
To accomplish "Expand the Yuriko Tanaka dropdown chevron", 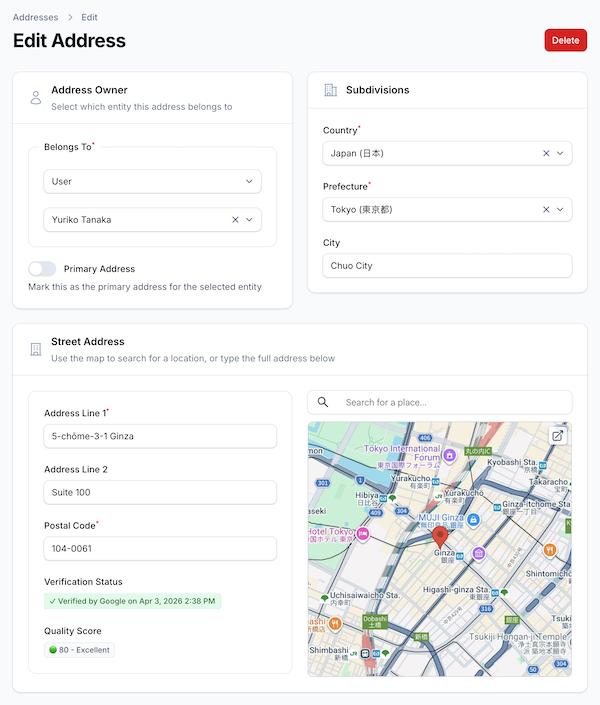I will coord(249,220).
